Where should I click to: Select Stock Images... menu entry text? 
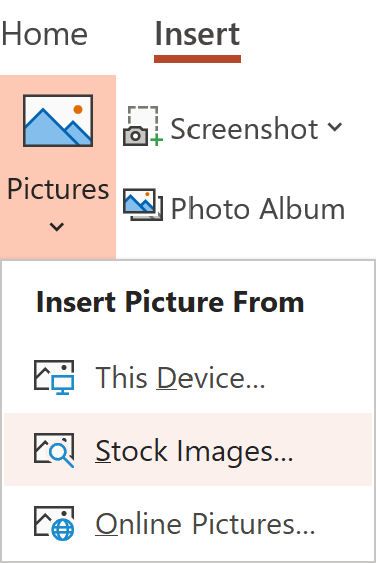194,451
